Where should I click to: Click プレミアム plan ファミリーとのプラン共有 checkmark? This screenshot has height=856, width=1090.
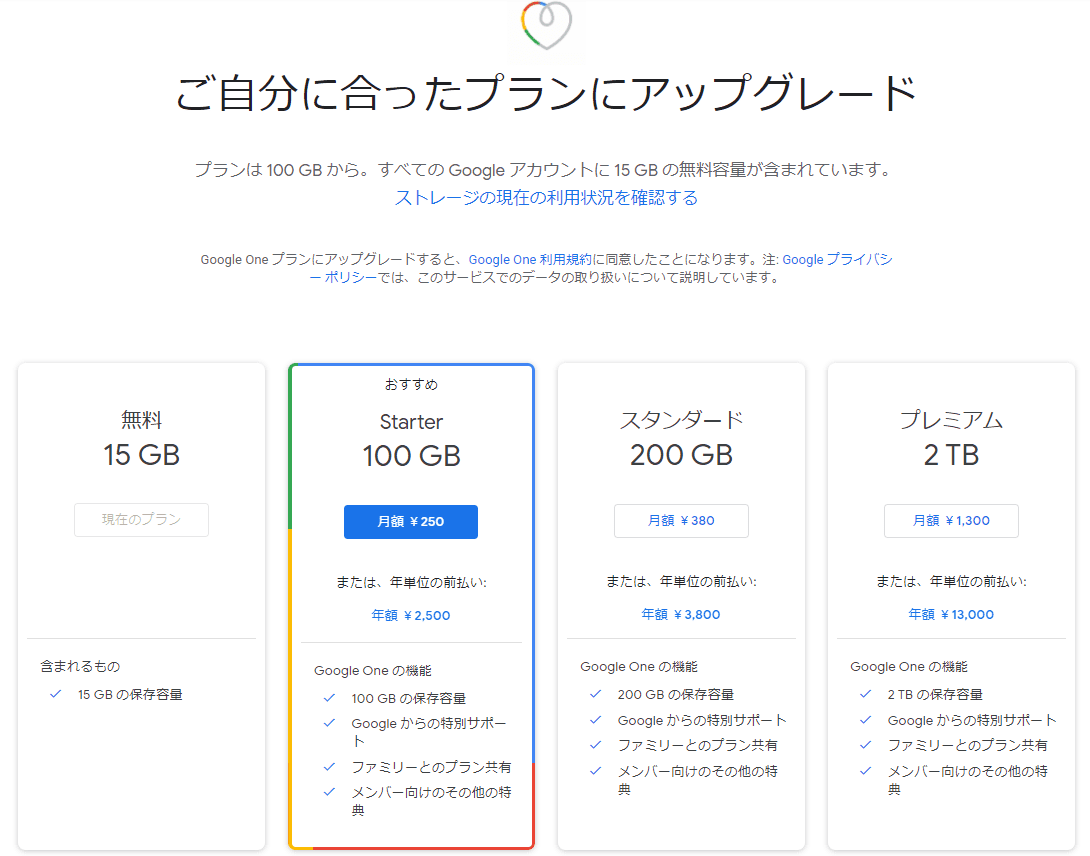(866, 745)
